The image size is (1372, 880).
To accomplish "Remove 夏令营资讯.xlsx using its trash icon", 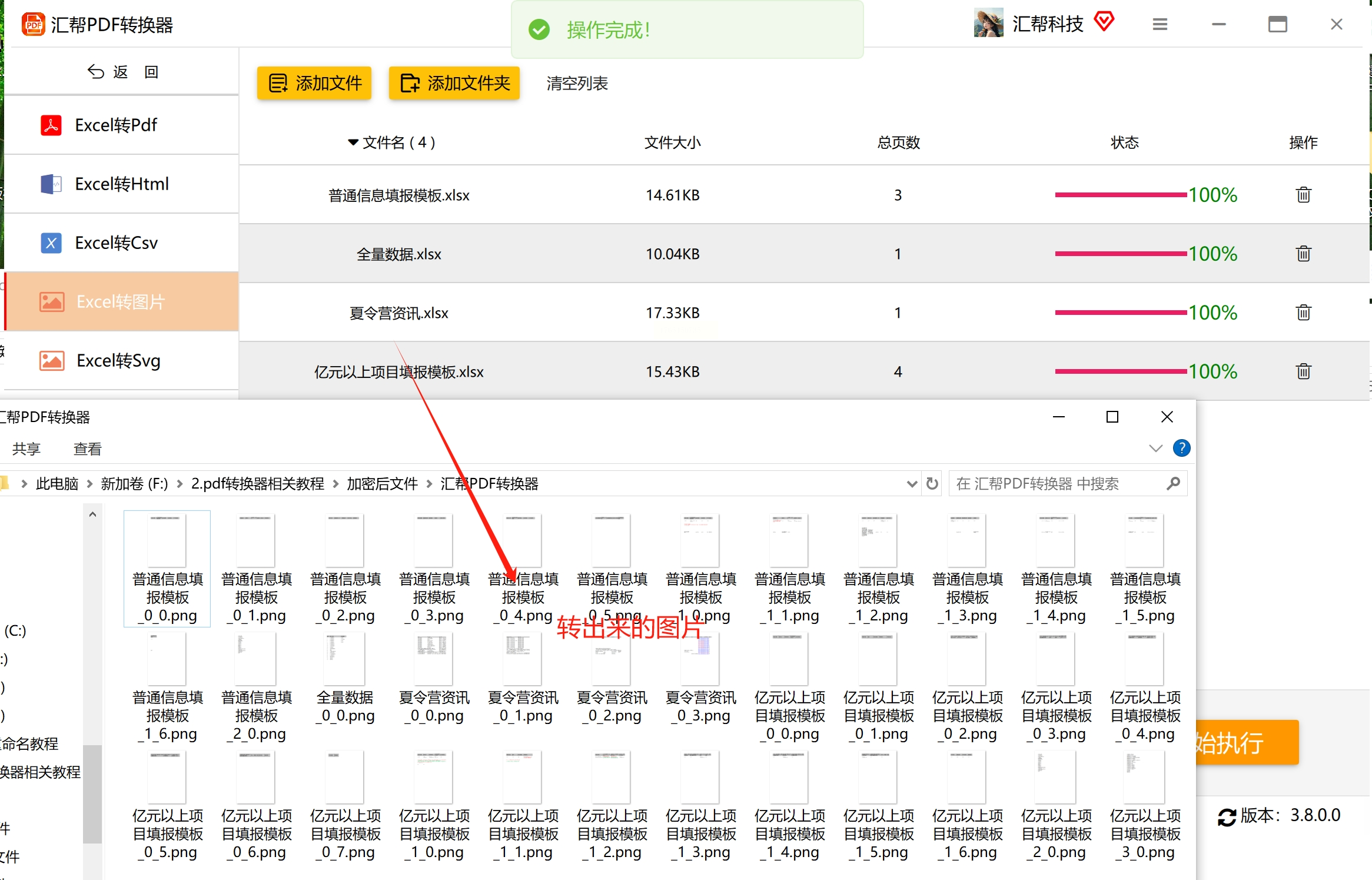I will [1303, 313].
